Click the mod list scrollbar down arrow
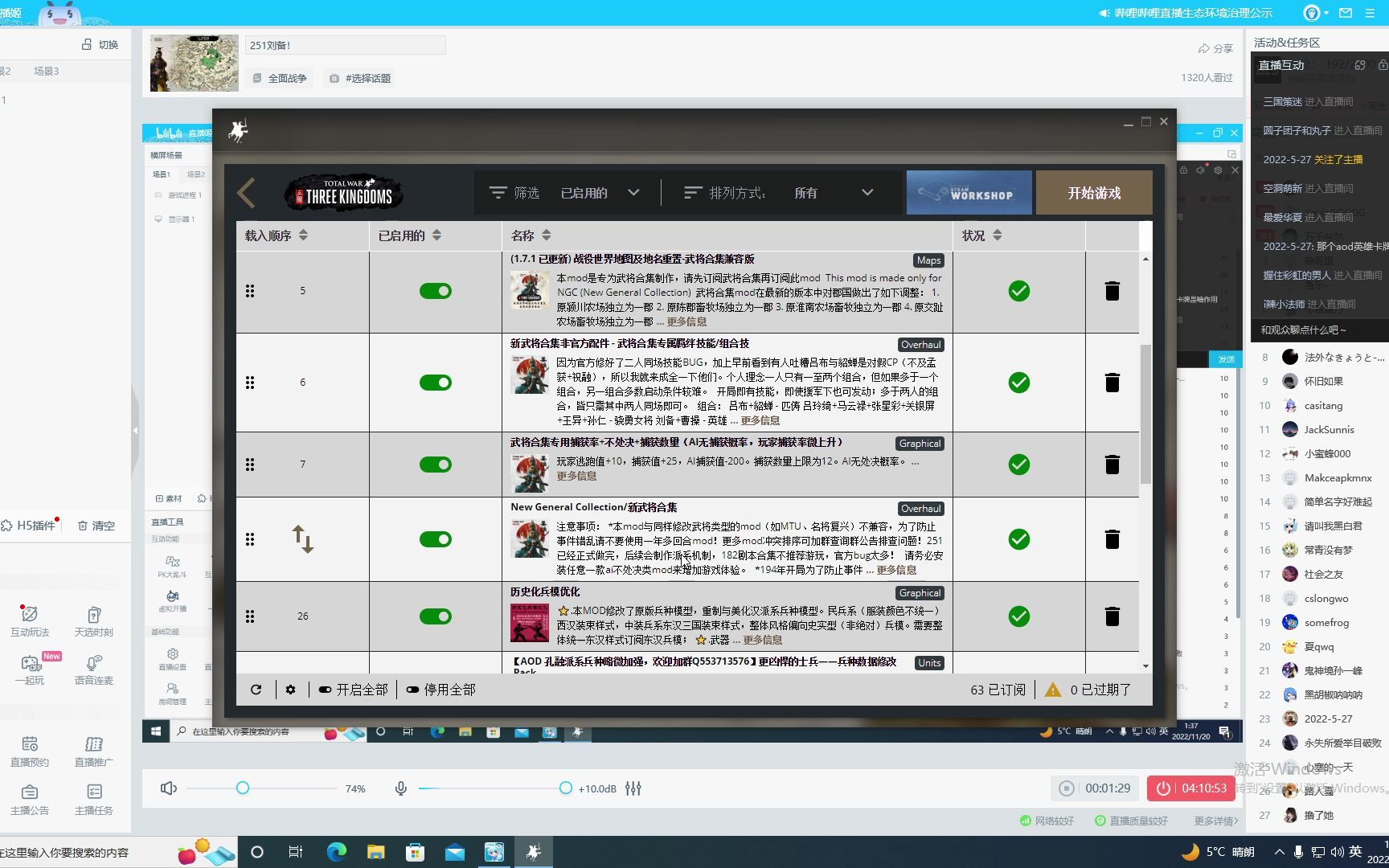Image resolution: width=1389 pixels, height=868 pixels. (x=1145, y=666)
